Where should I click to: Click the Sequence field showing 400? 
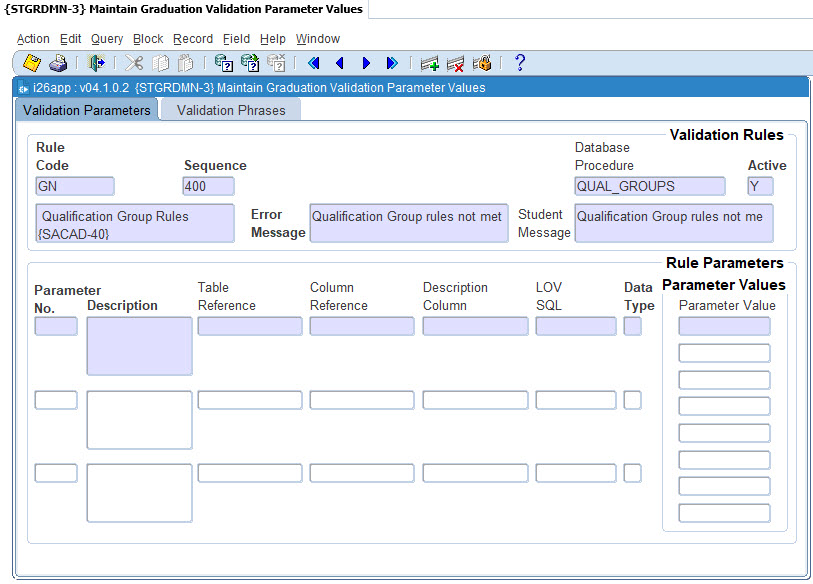click(208, 186)
